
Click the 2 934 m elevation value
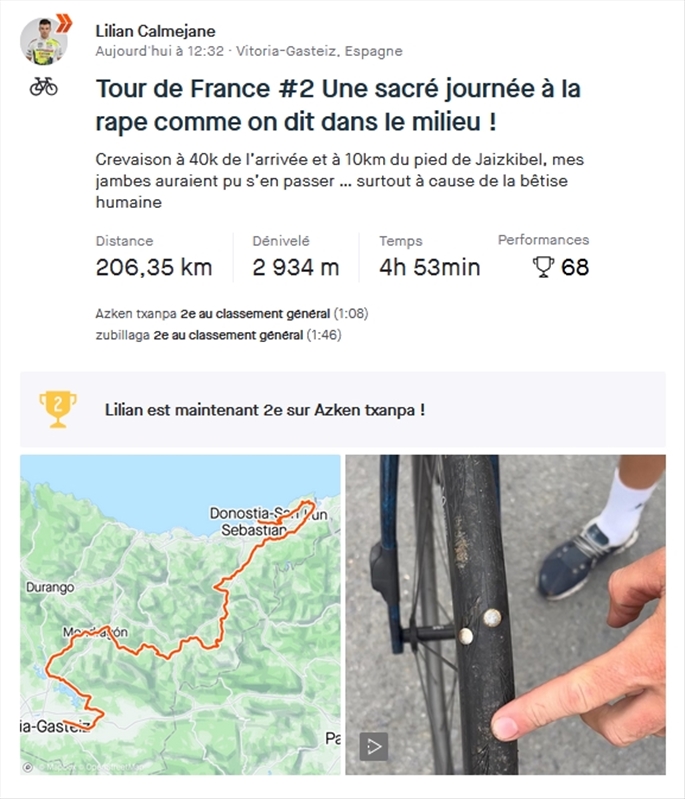(x=296, y=268)
